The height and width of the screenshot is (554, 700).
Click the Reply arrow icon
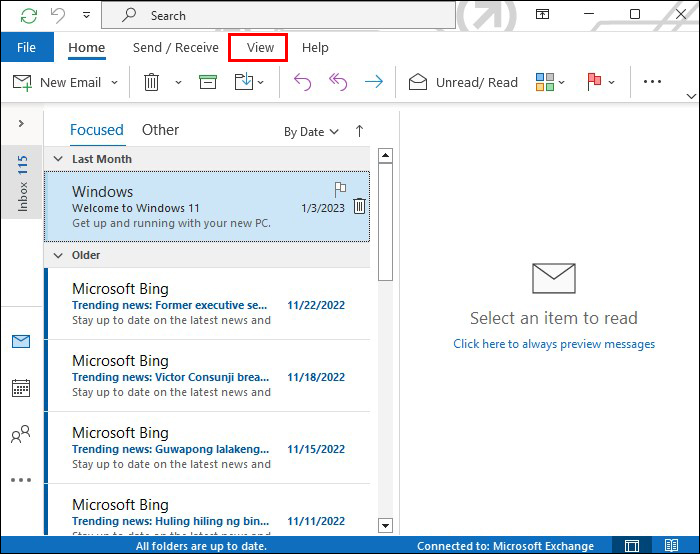pos(302,82)
